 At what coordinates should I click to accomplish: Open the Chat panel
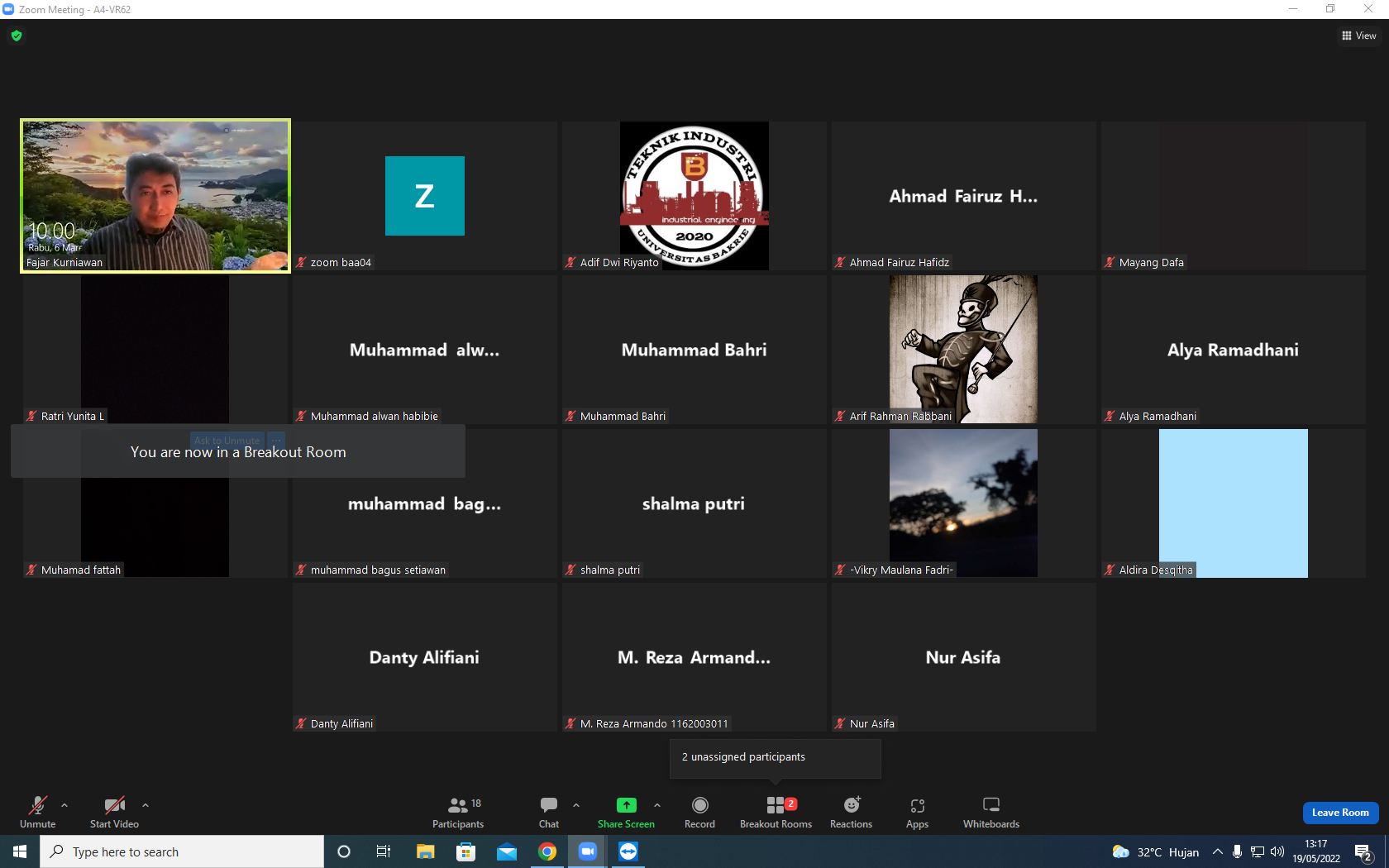[549, 813]
